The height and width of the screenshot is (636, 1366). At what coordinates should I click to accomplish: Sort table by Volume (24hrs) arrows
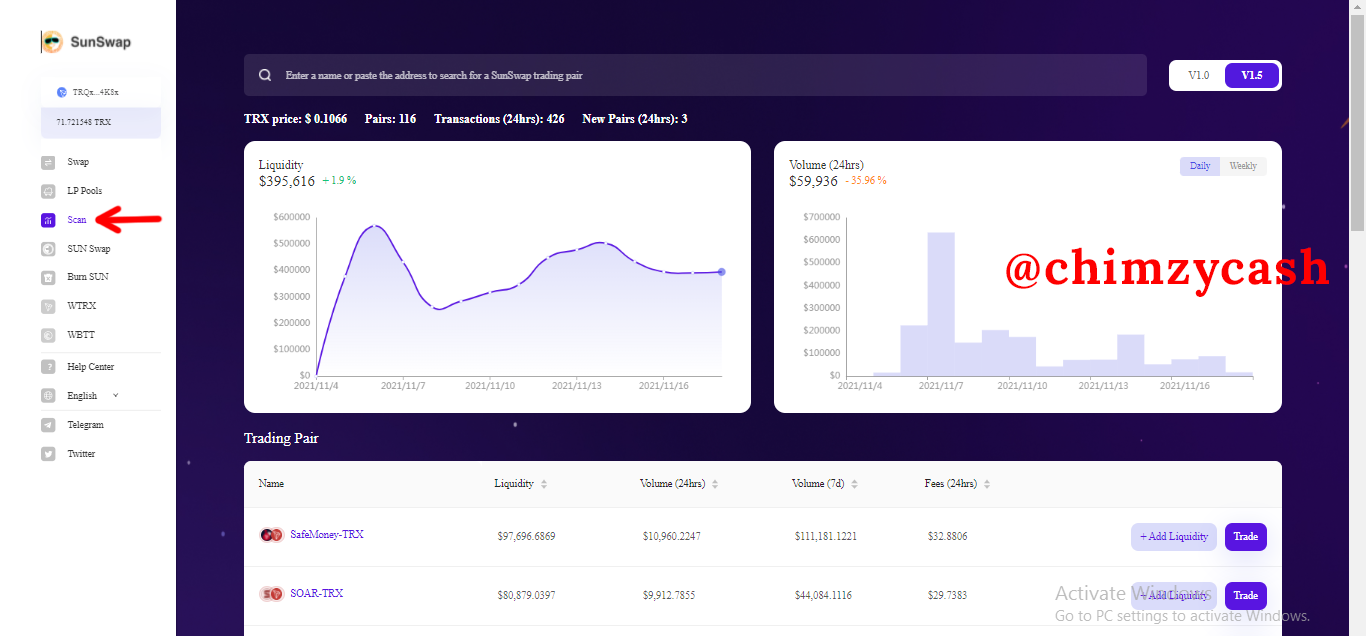(x=715, y=484)
